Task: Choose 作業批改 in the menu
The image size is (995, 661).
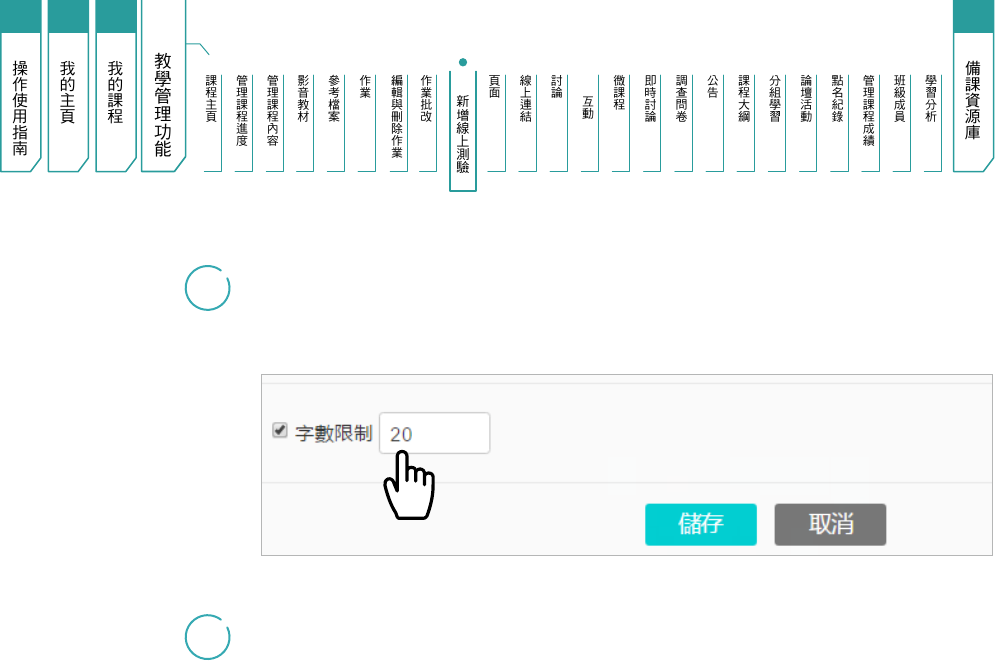Action: [x=427, y=98]
